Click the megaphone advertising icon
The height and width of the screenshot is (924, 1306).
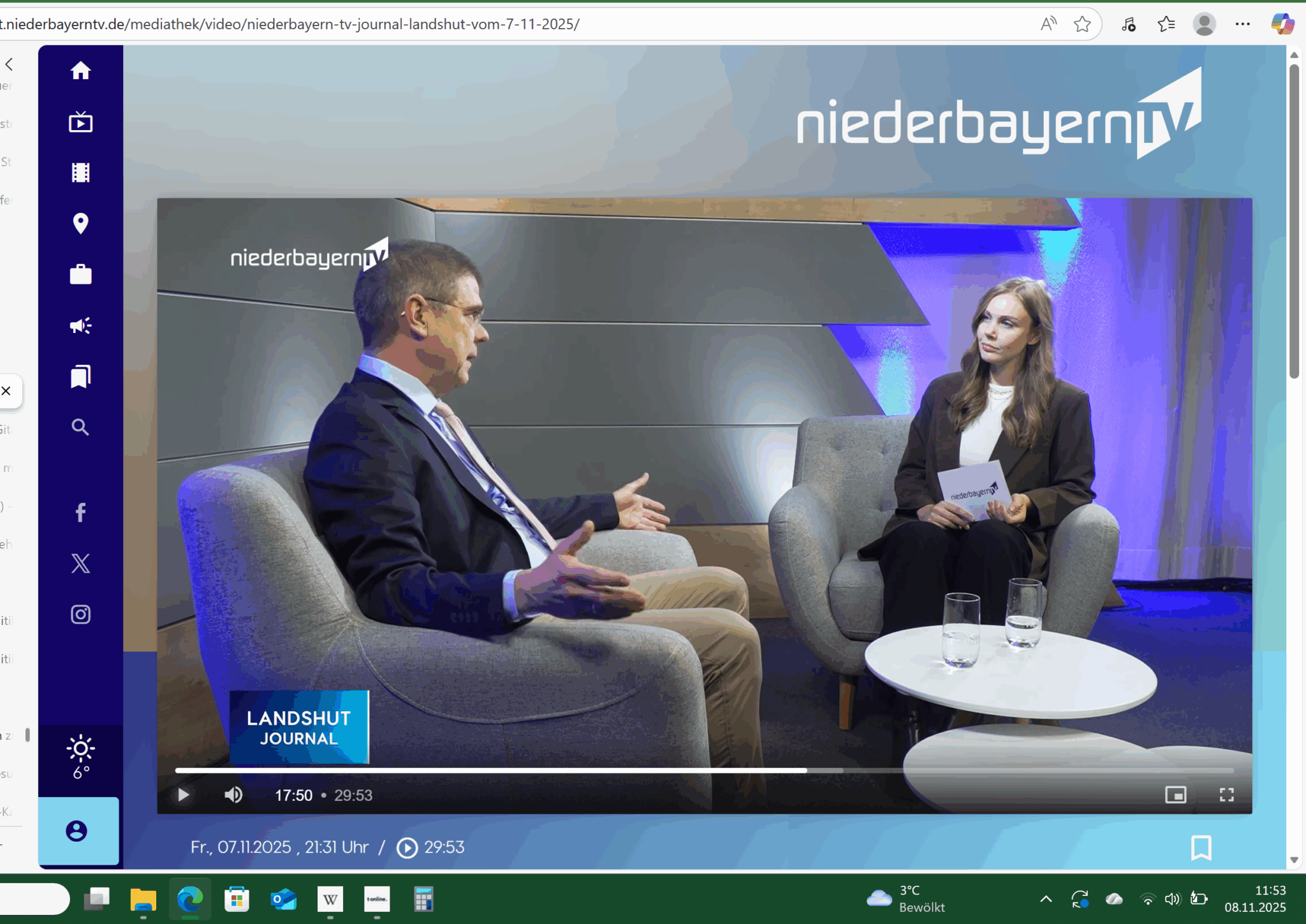(80, 326)
